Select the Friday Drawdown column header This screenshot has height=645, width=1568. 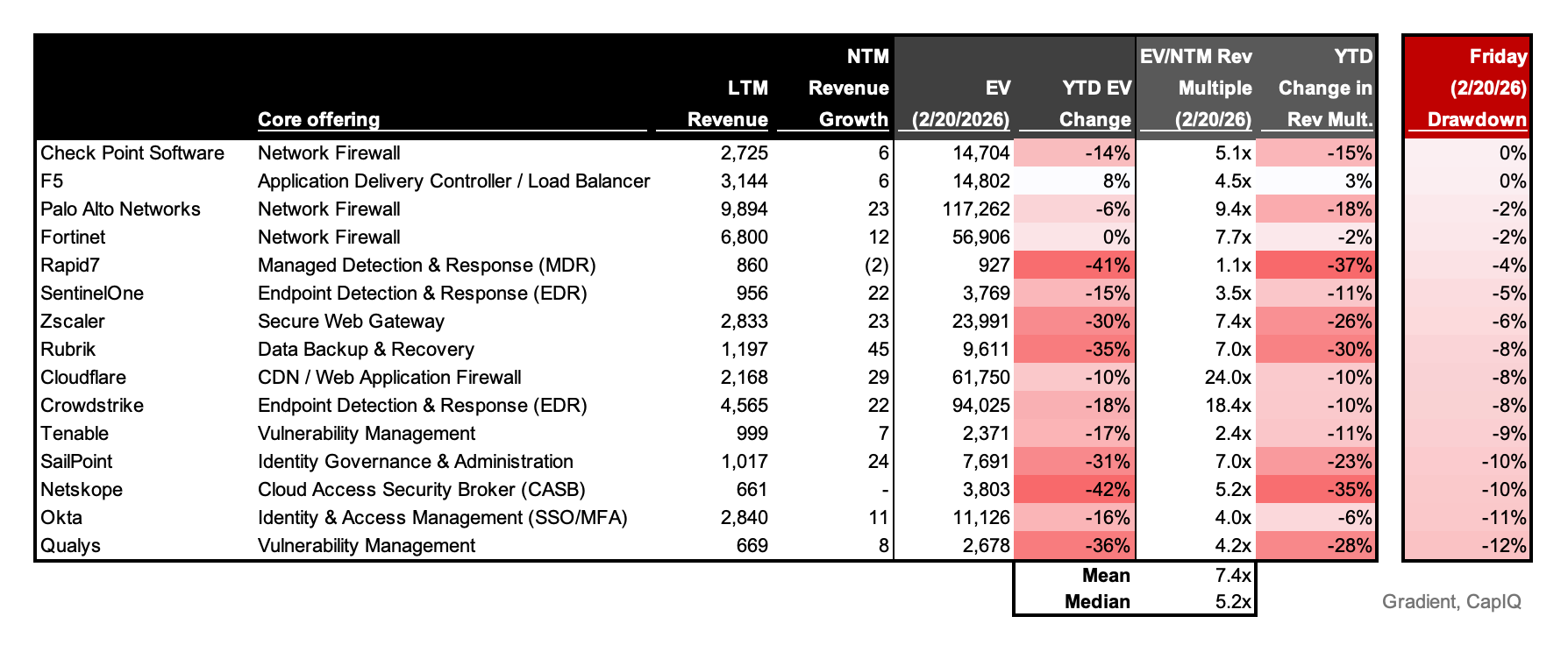(1477, 88)
